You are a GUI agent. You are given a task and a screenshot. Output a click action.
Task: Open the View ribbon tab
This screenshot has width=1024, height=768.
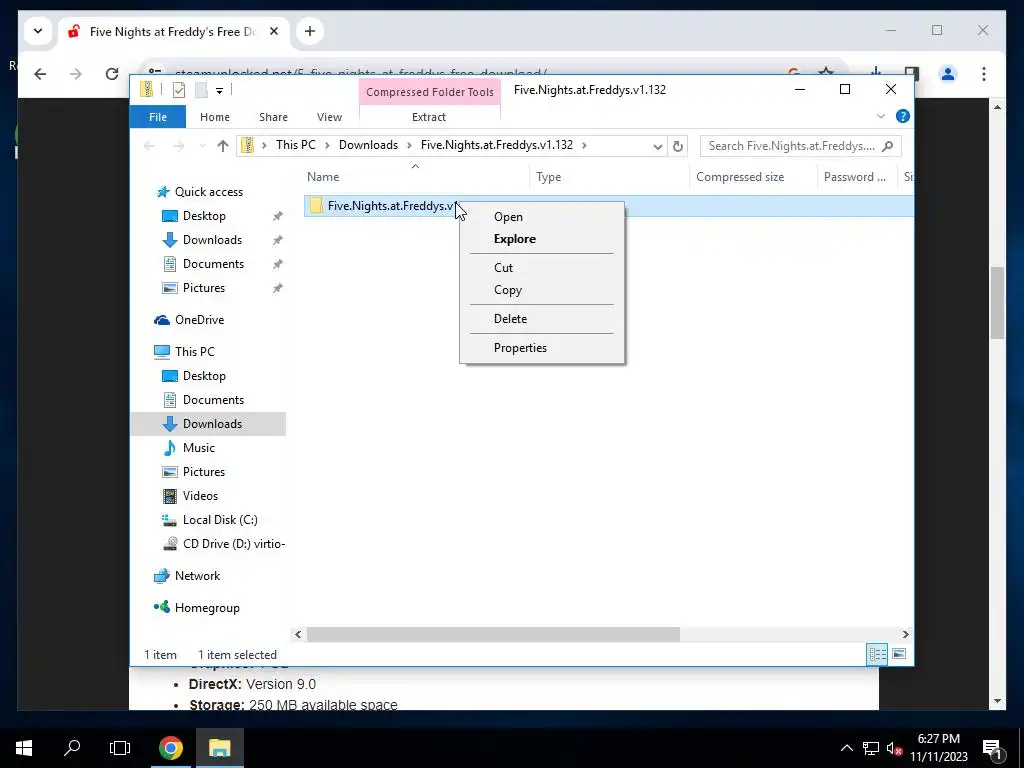[x=329, y=117]
